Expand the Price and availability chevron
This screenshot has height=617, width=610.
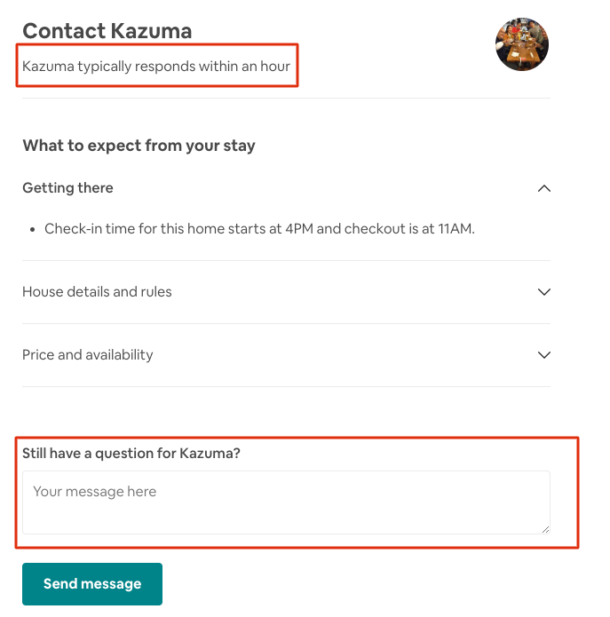pyautogui.click(x=544, y=355)
